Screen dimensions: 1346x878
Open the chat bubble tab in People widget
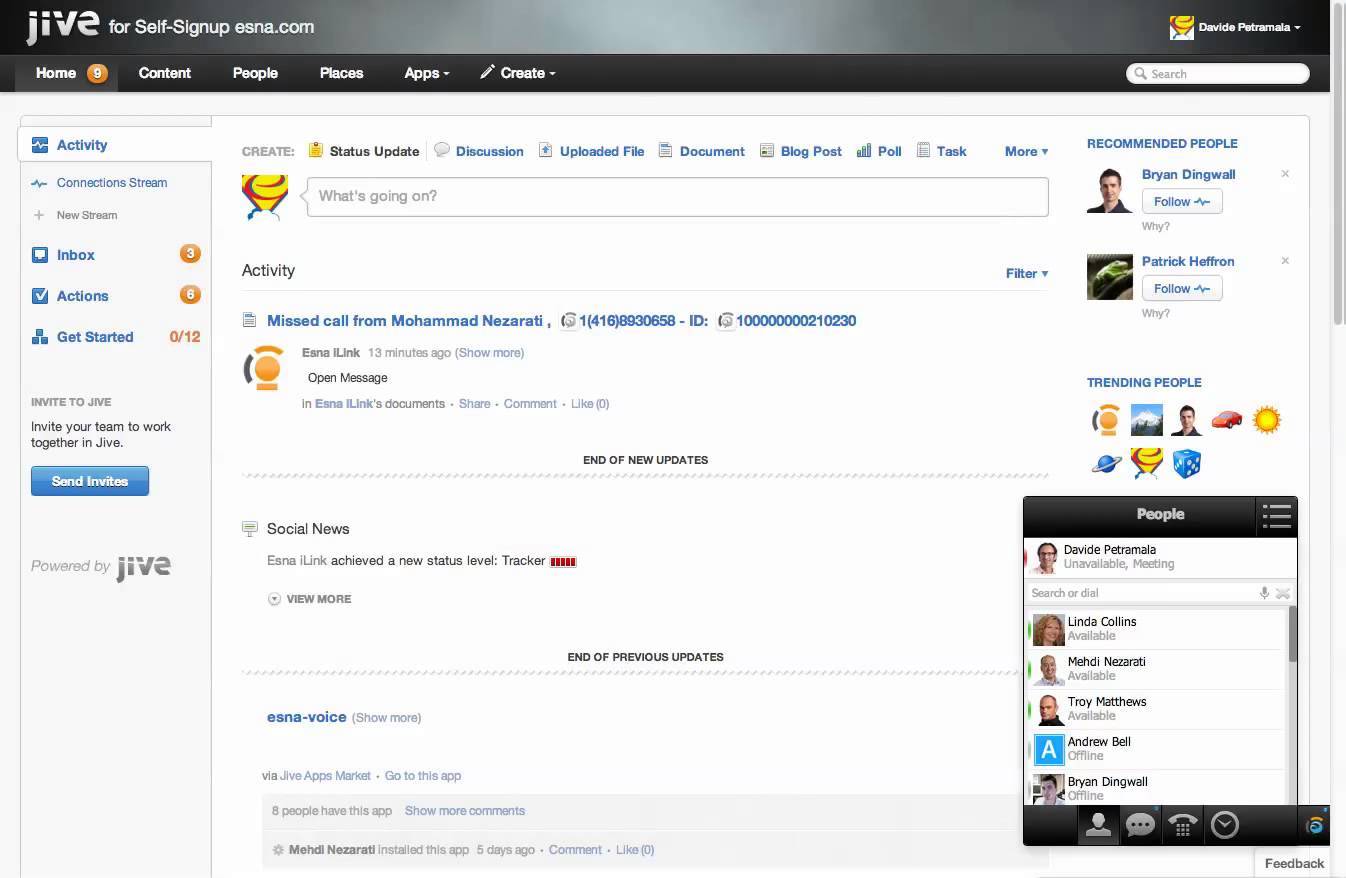tap(1140, 825)
